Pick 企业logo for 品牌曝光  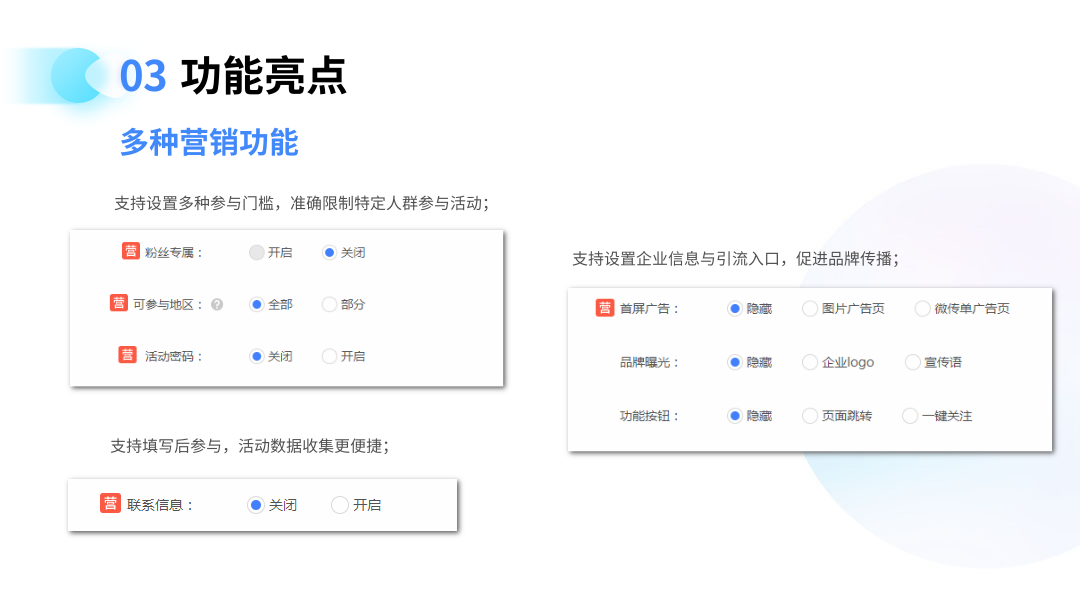pos(810,362)
